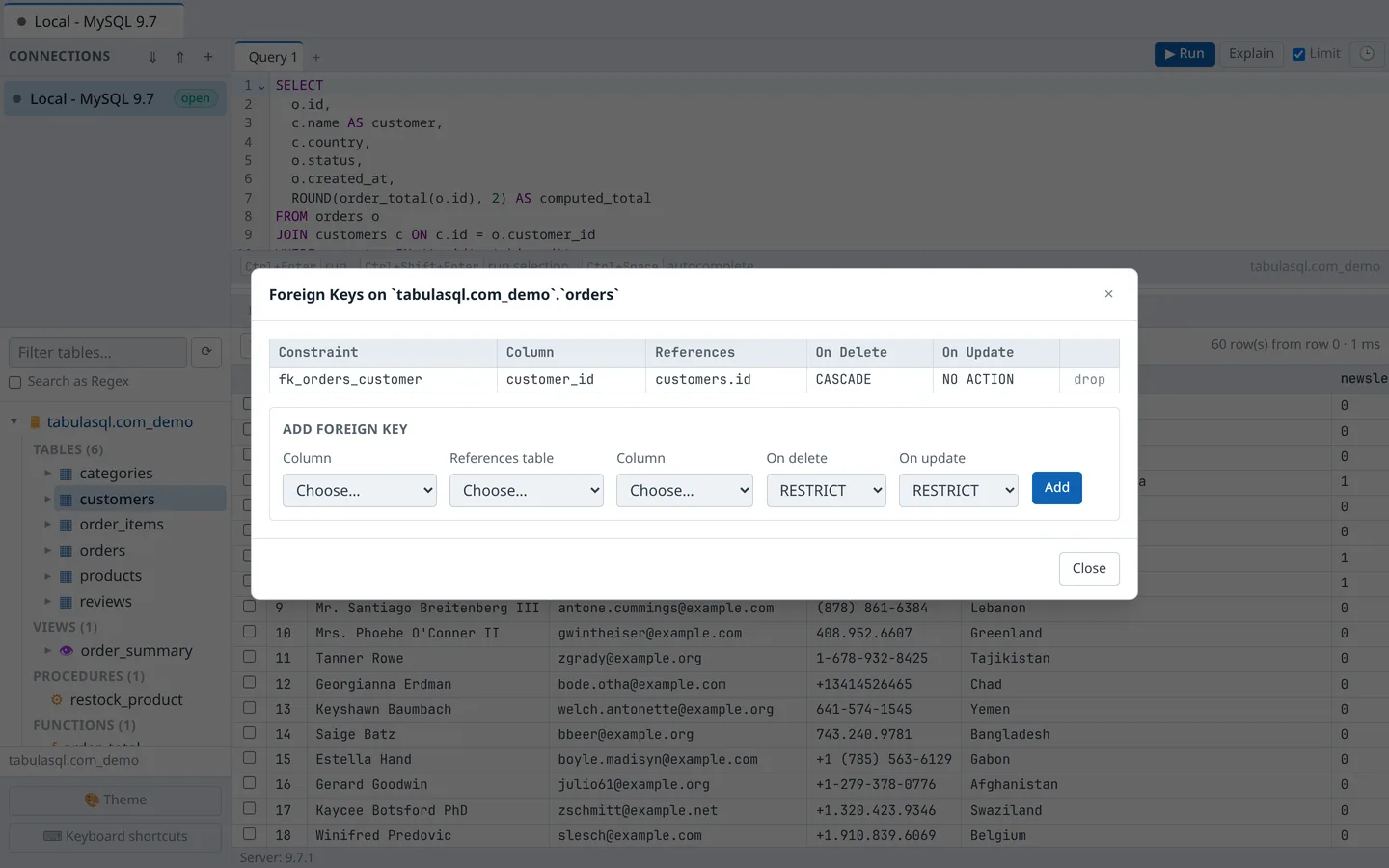1389x868 pixels.
Task: Run the current query
Action: pos(1185,54)
